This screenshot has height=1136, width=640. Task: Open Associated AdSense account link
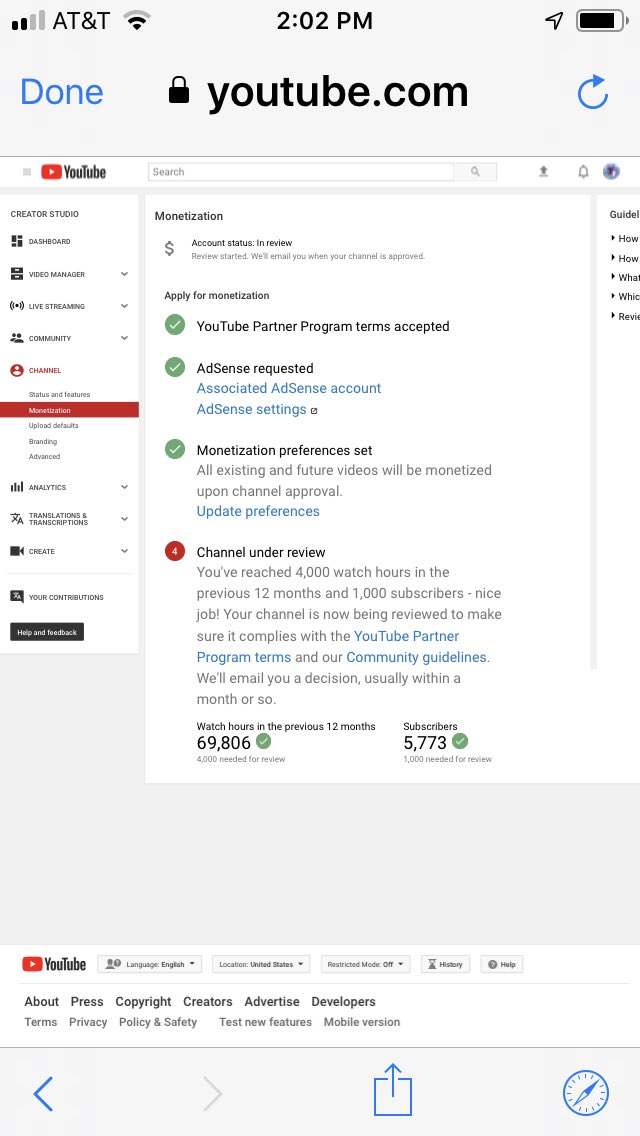coord(288,388)
